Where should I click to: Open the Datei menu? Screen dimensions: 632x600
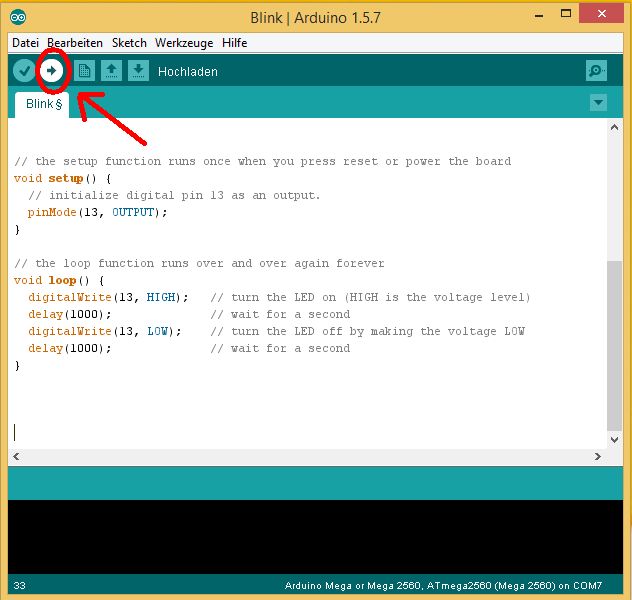25,43
